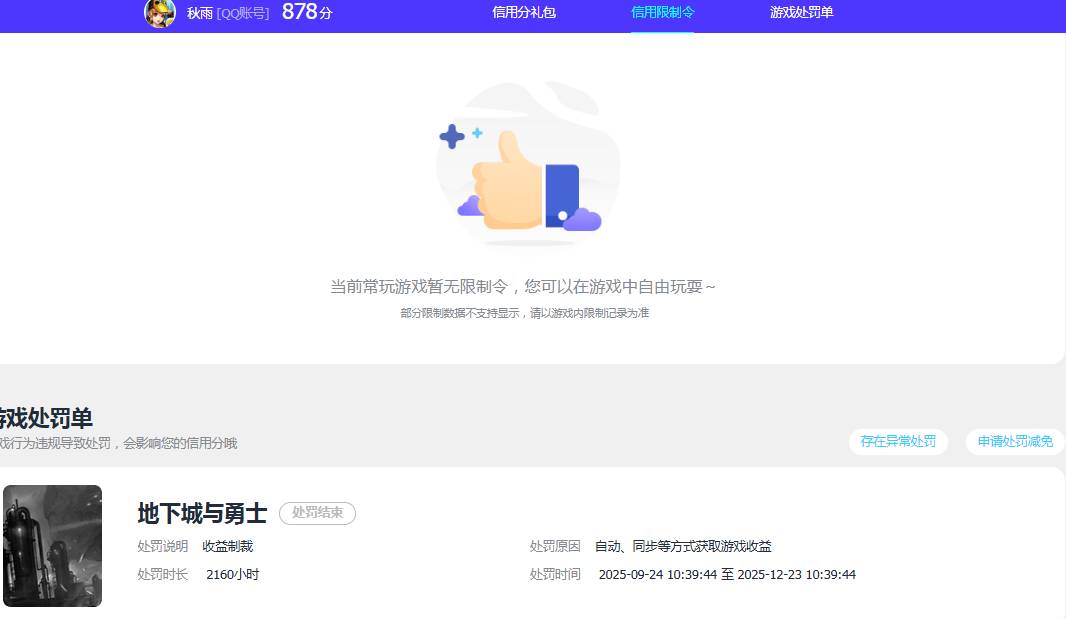Click the 当前常玩游戏暂无限制令 message text
Viewport: 1066px width, 619px height.
(x=527, y=286)
